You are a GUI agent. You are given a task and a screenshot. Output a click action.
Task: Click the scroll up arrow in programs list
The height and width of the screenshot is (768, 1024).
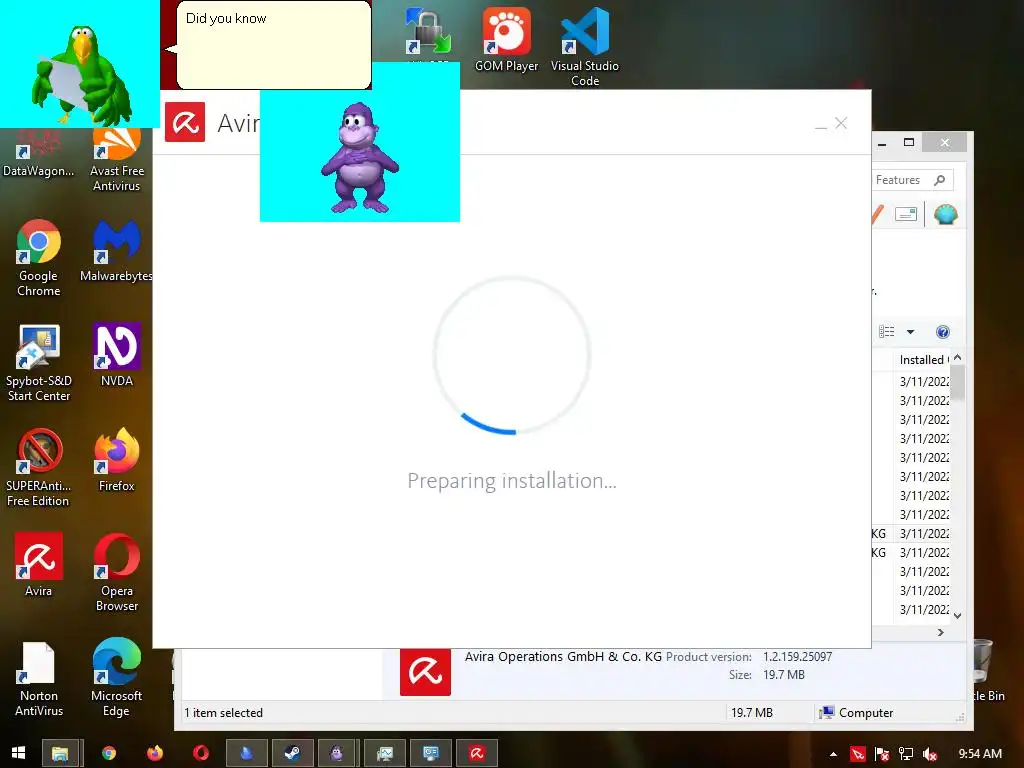point(957,357)
